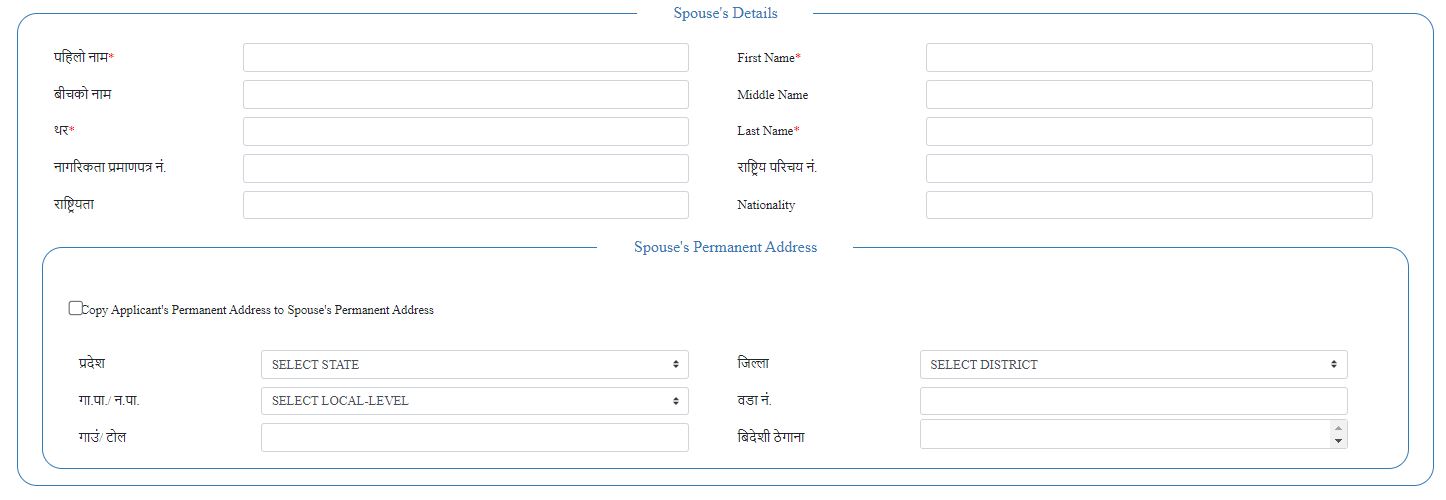Image resolution: width=1446 pixels, height=500 pixels.
Task: Focus the Middle Name text box
Action: (1148, 95)
